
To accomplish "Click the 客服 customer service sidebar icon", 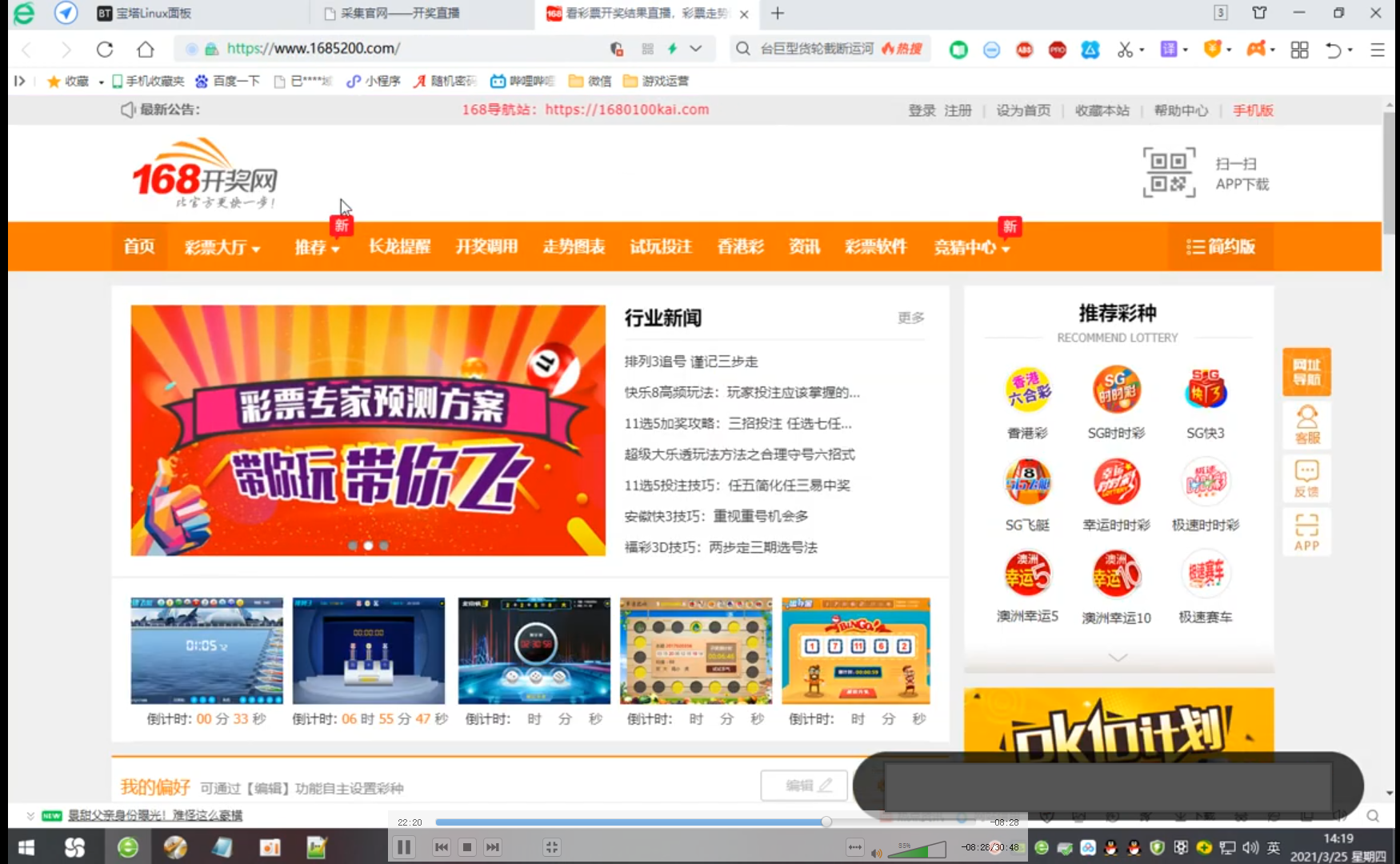I will (1306, 424).
